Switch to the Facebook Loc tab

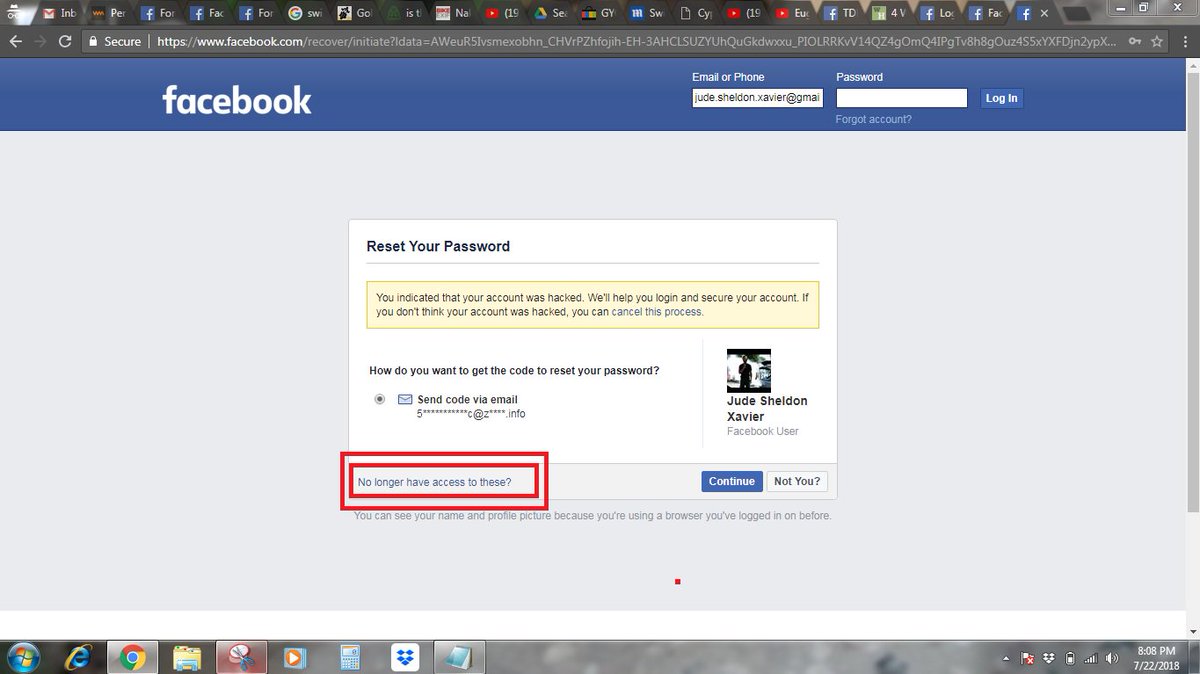[x=940, y=14]
